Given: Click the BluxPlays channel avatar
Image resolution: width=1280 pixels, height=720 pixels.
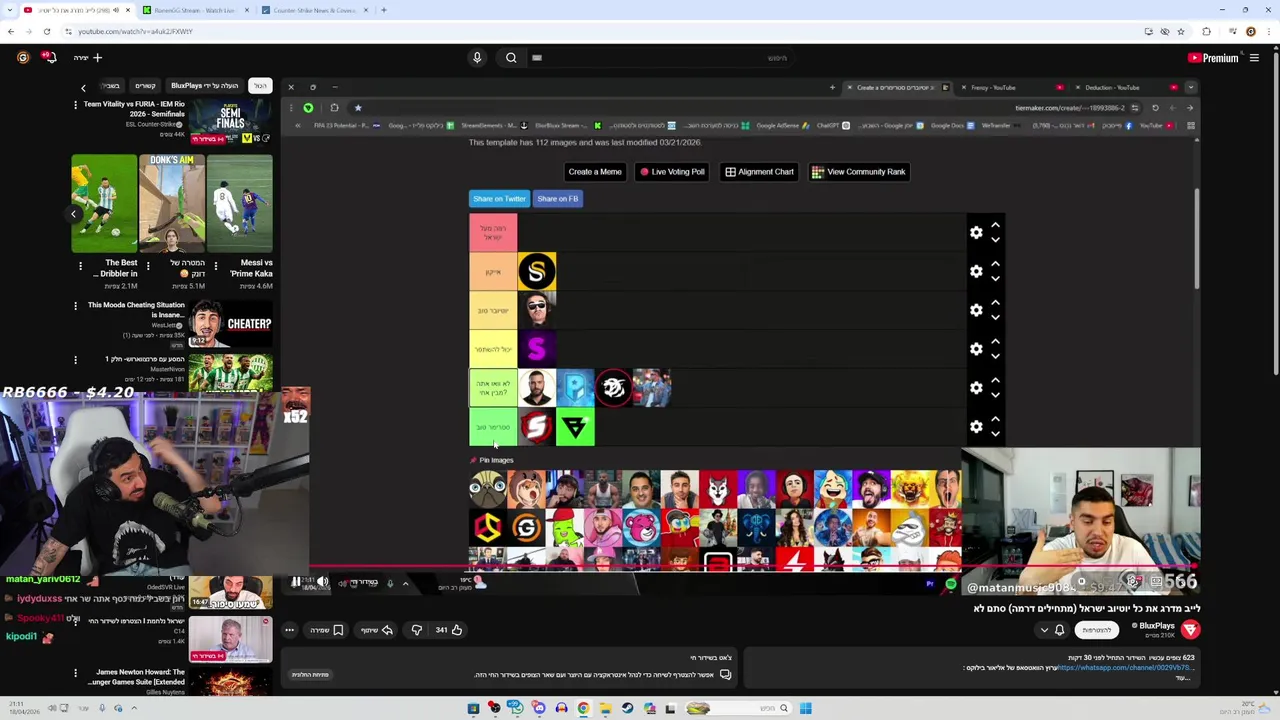Looking at the screenshot, I should [x=1190, y=629].
